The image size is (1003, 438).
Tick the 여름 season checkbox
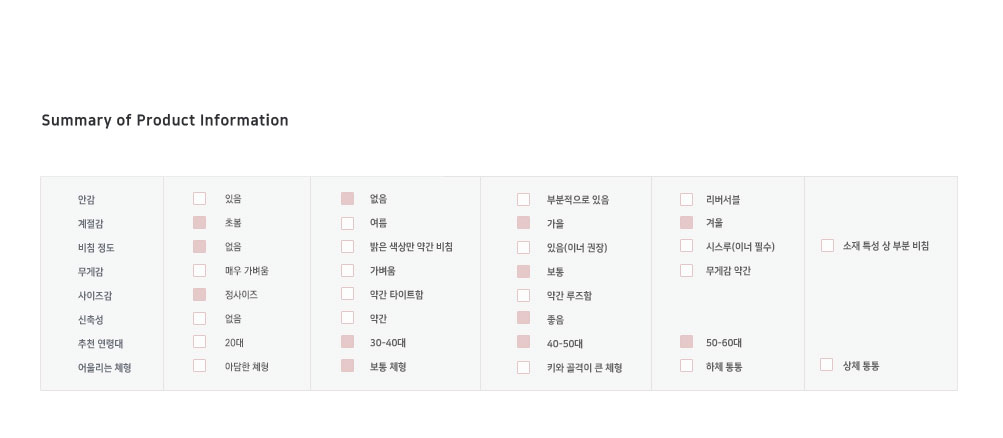tap(347, 223)
